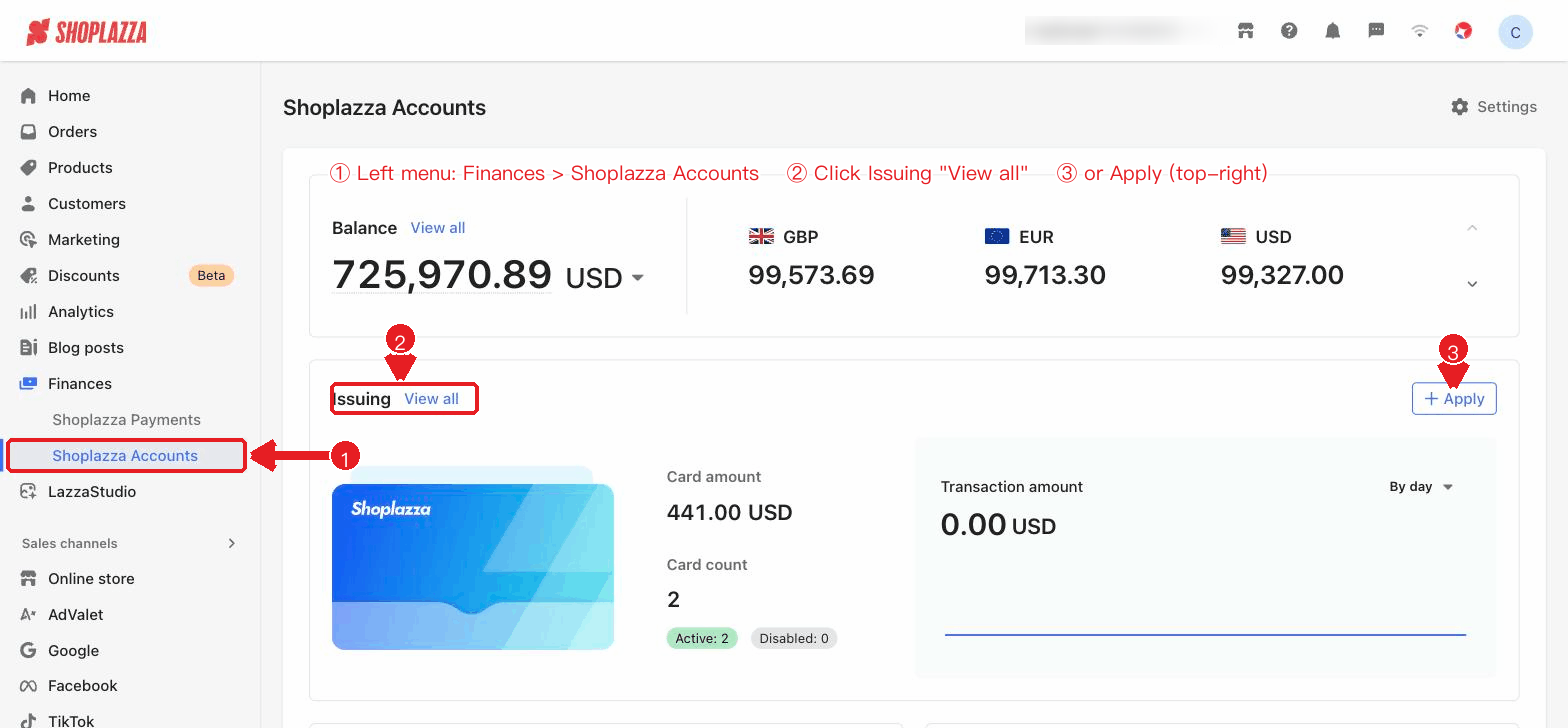Click the EUR balance 99,713.30

pos(1045,275)
